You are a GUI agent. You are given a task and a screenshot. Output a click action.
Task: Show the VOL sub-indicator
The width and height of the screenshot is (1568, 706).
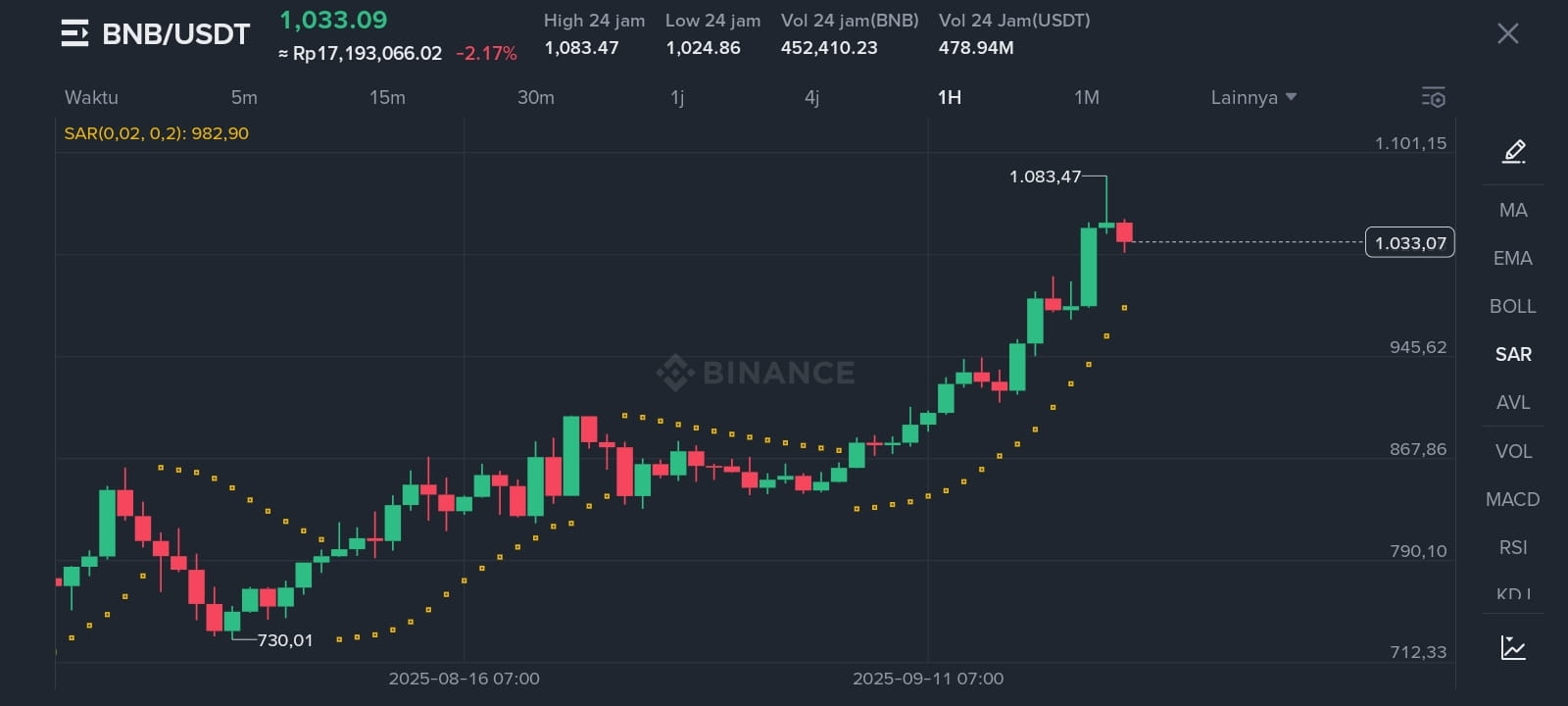1513,451
